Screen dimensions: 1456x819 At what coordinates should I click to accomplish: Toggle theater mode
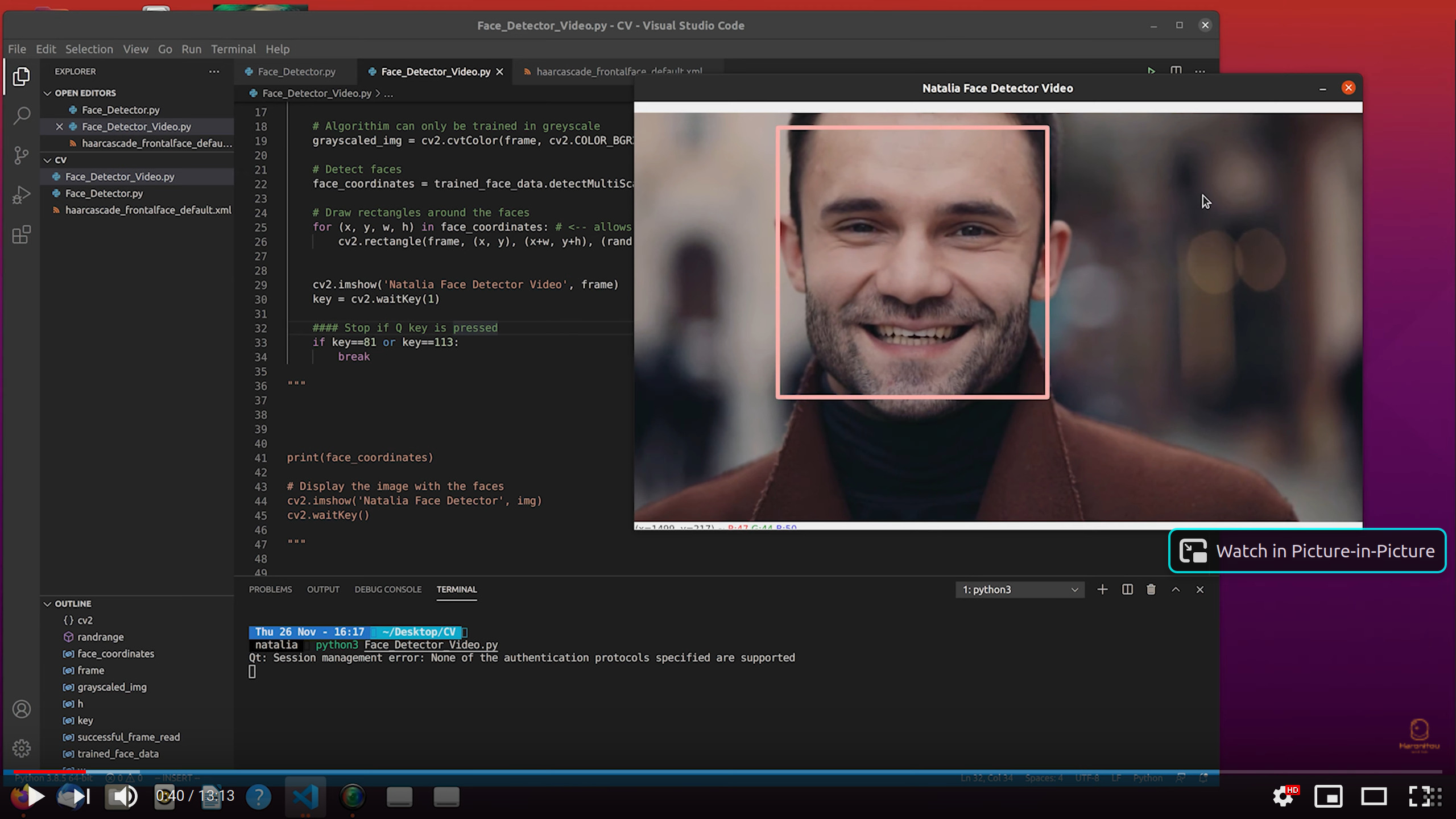click(x=1374, y=796)
